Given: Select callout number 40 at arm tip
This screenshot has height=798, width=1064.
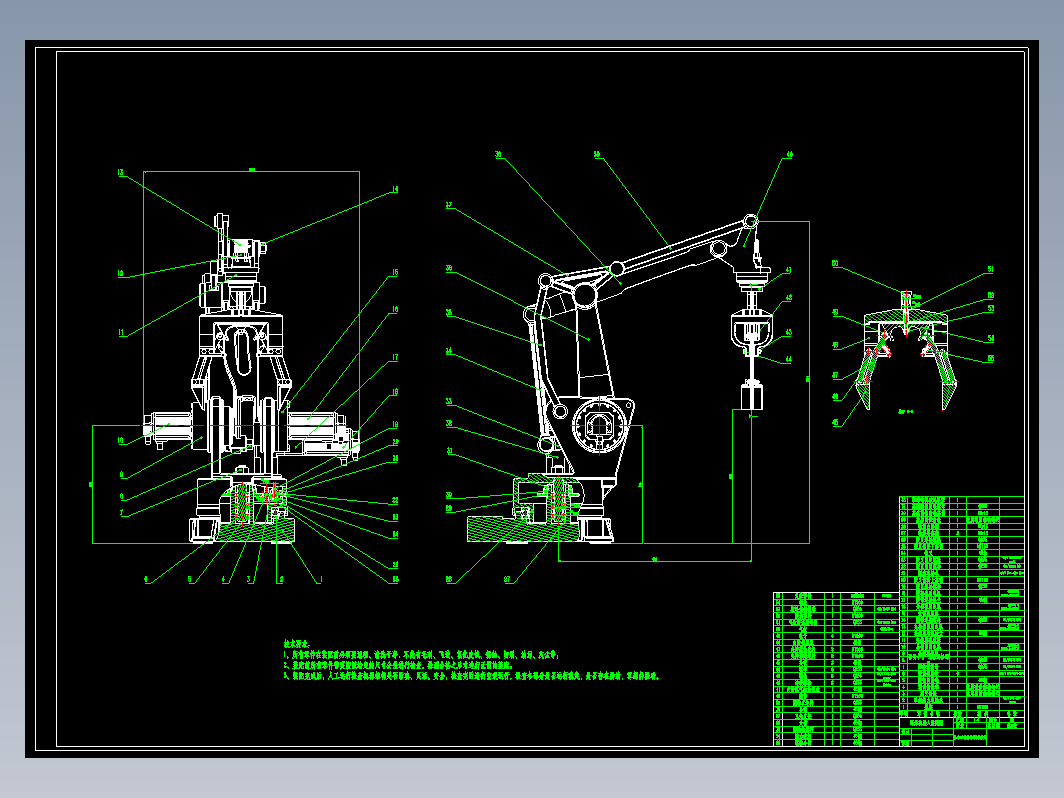Looking at the screenshot, I should point(789,155).
